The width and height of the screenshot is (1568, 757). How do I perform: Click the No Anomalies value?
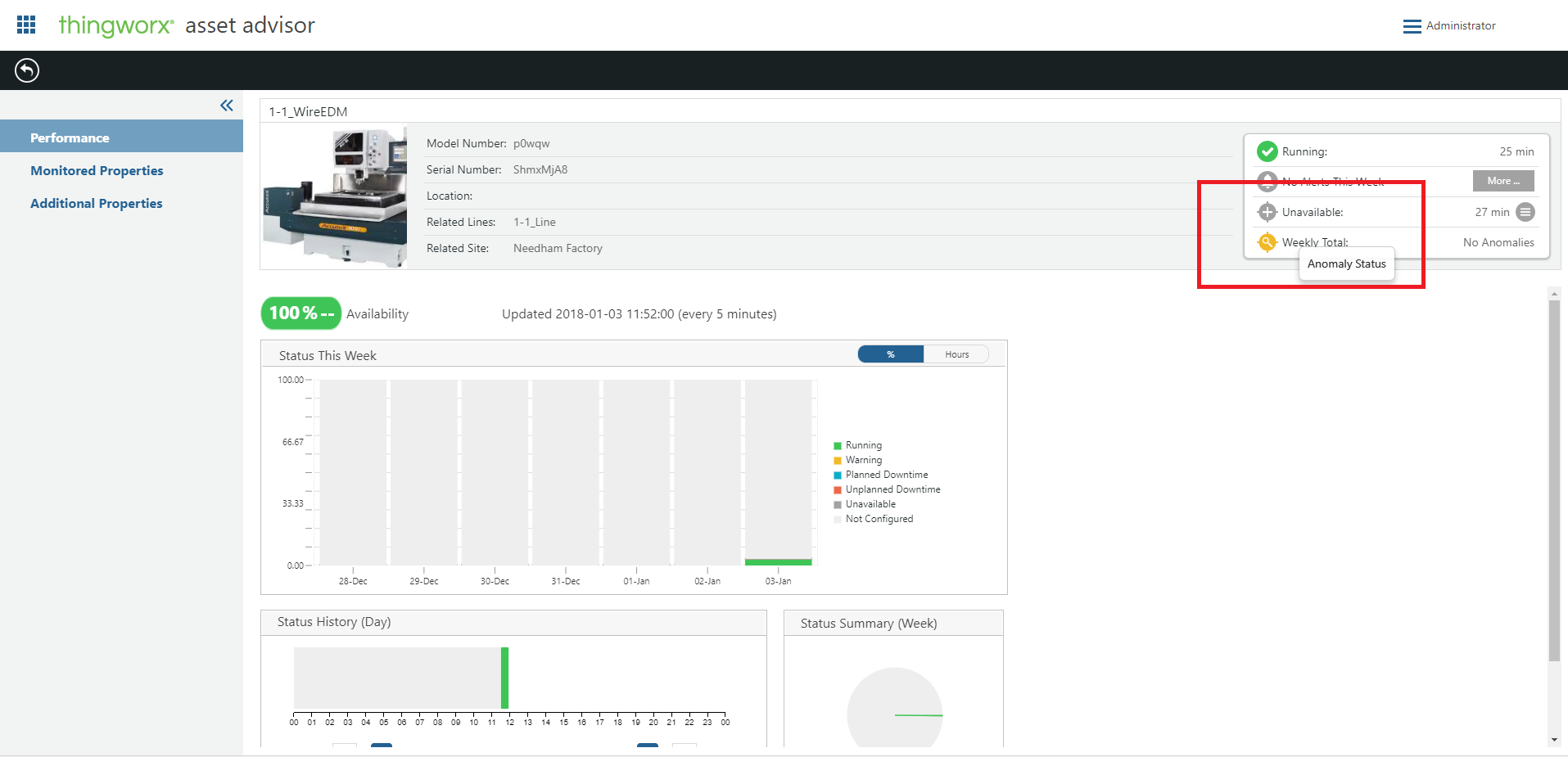(x=1498, y=242)
